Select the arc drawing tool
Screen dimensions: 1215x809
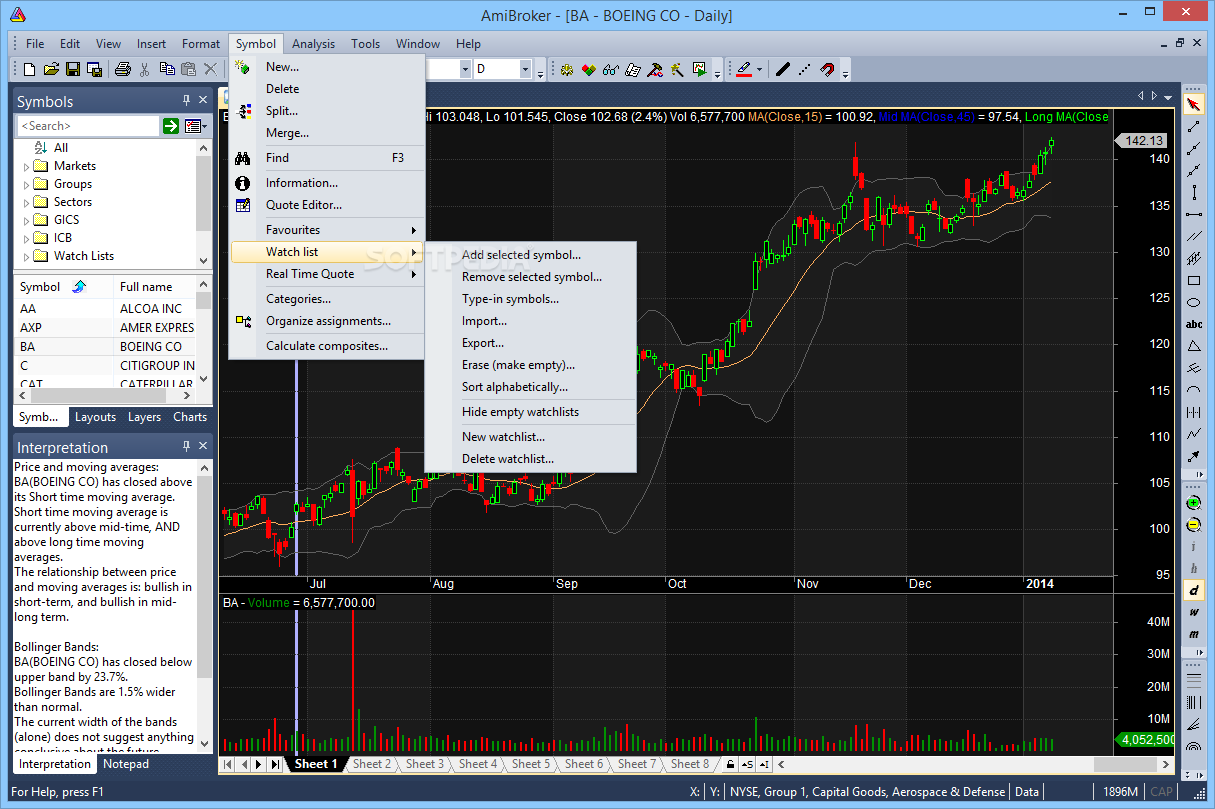tap(1193, 390)
